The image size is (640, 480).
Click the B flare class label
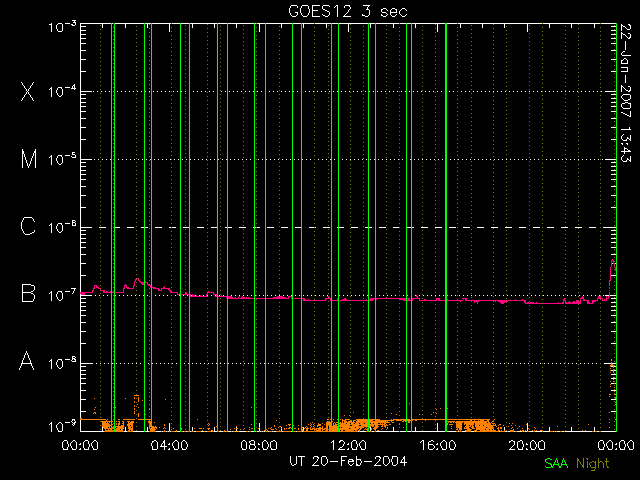point(28,293)
